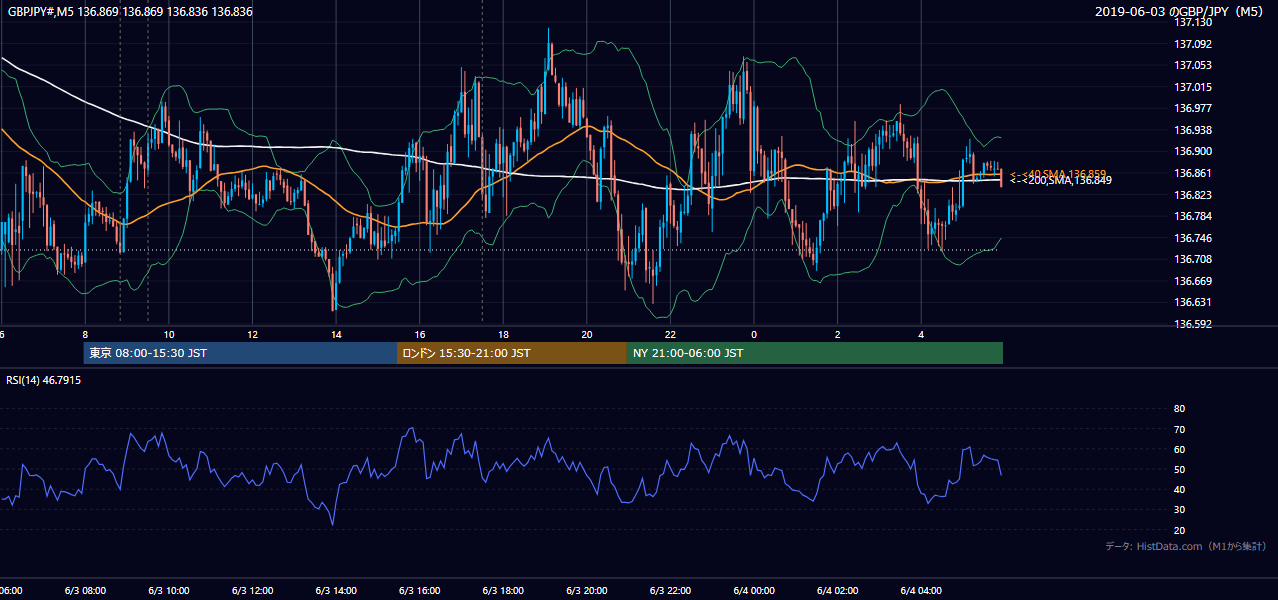The width and height of the screenshot is (1278, 600).
Task: Click the 136.592 price axis label
Action: pyautogui.click(x=1192, y=324)
